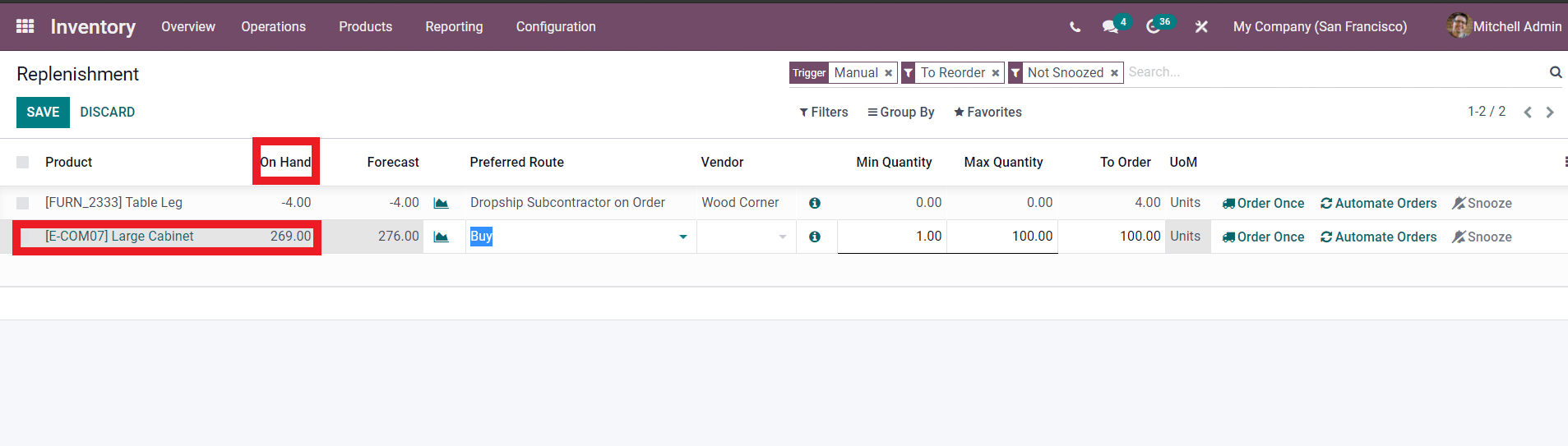
Task: Open the activities clock icon with badge 36
Action: (x=1154, y=26)
